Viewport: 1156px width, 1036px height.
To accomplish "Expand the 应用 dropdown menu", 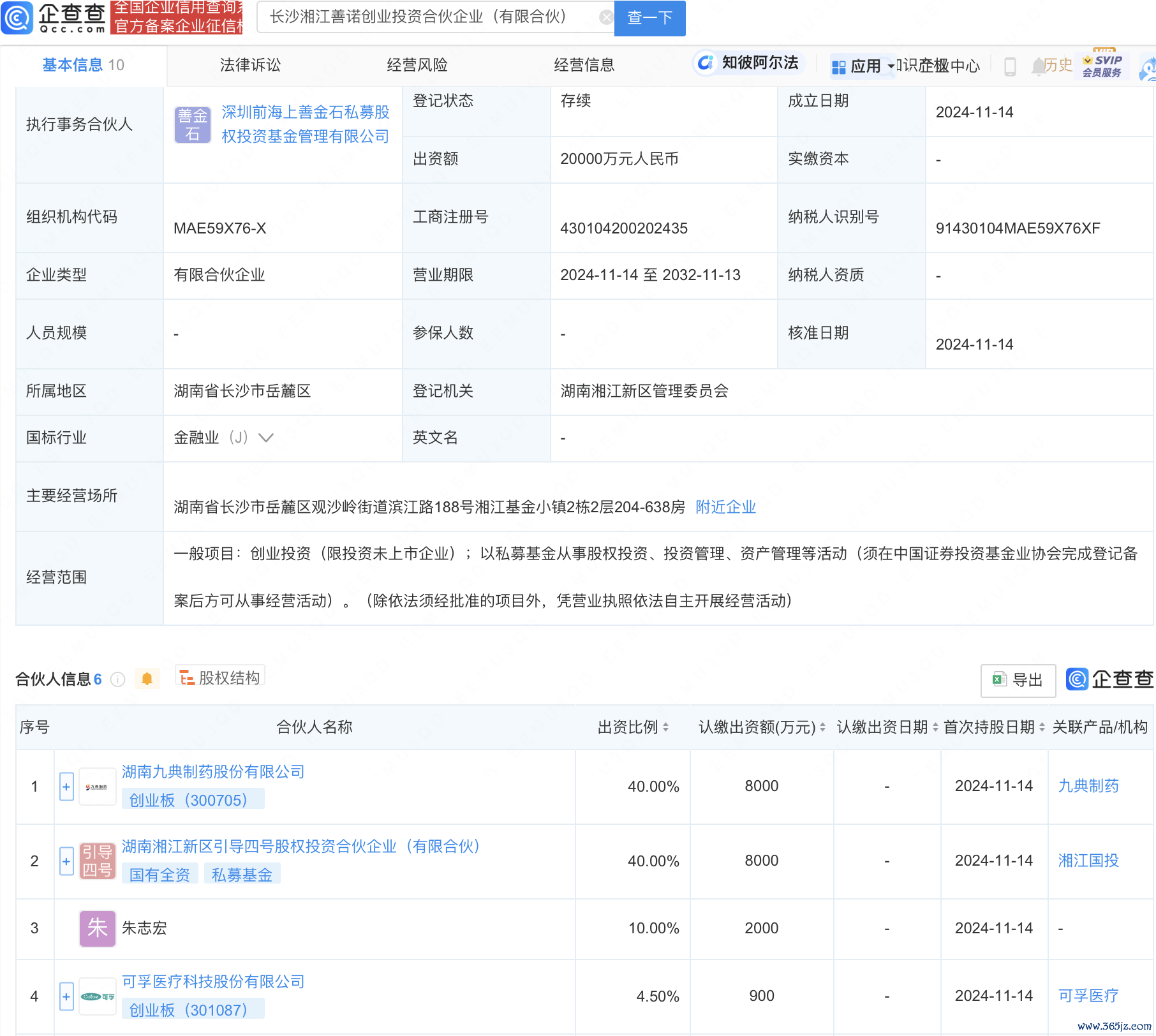I will point(863,66).
